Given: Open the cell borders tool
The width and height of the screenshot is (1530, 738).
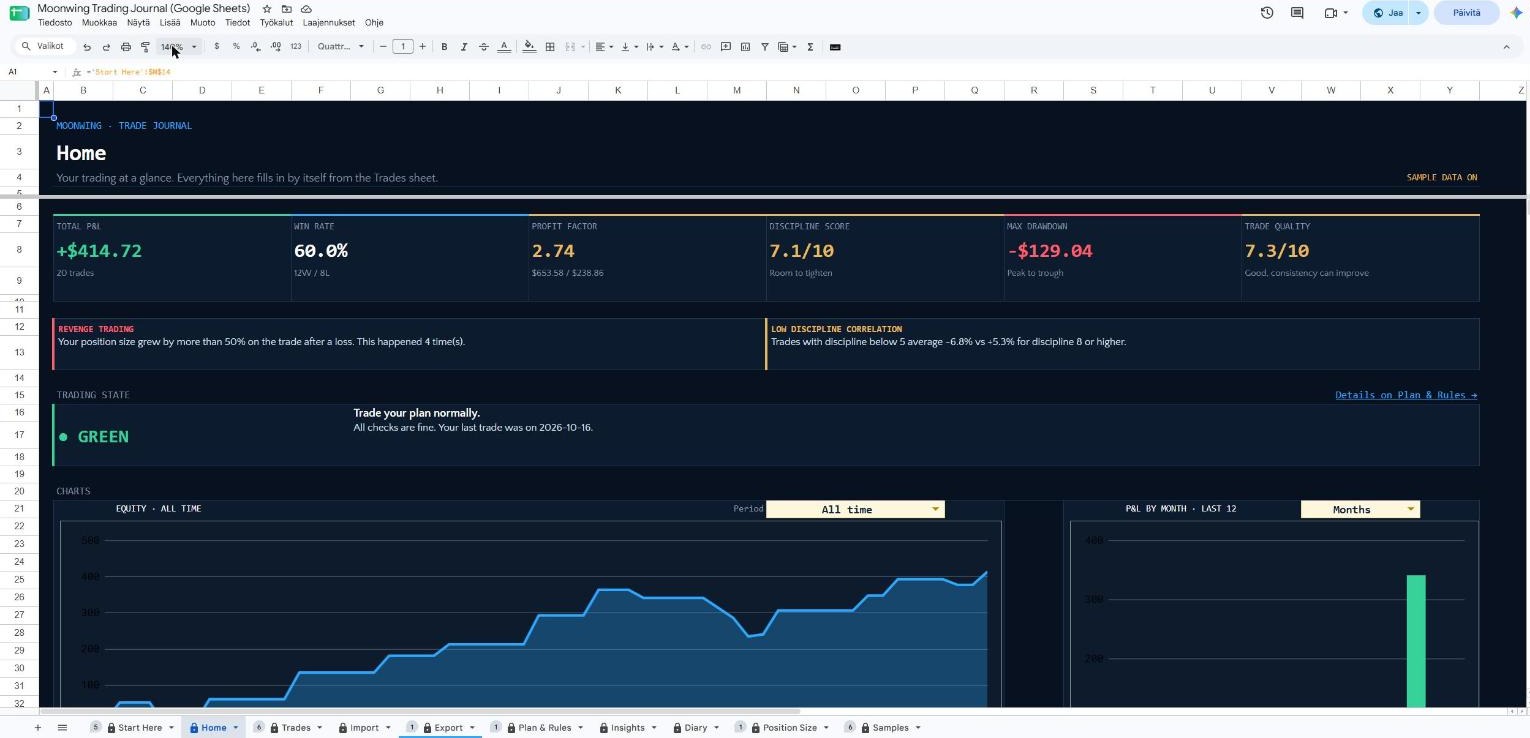Looking at the screenshot, I should (550, 47).
